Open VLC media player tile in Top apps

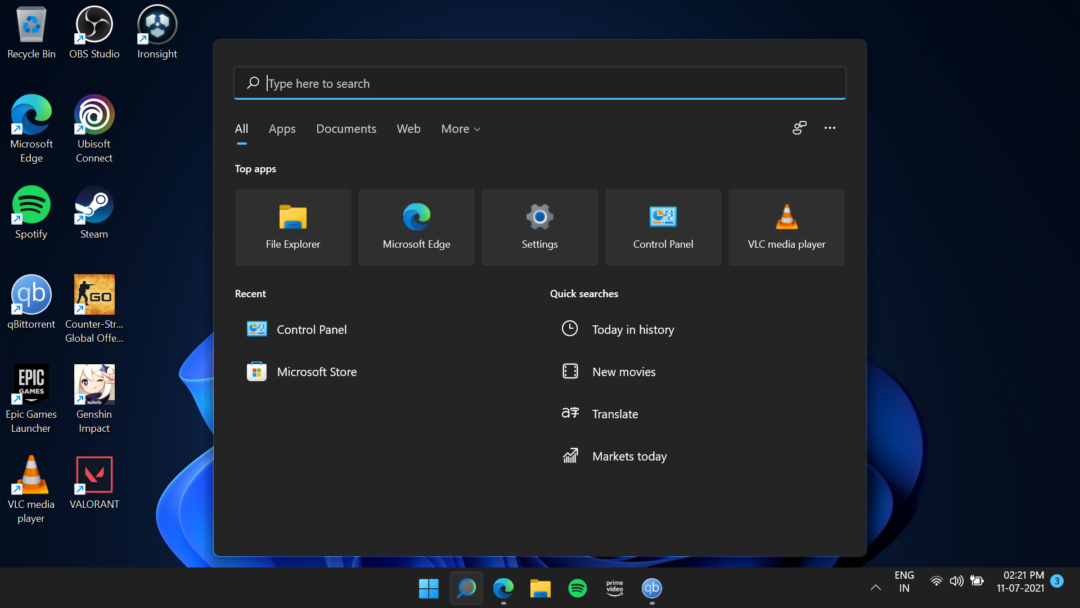click(787, 227)
